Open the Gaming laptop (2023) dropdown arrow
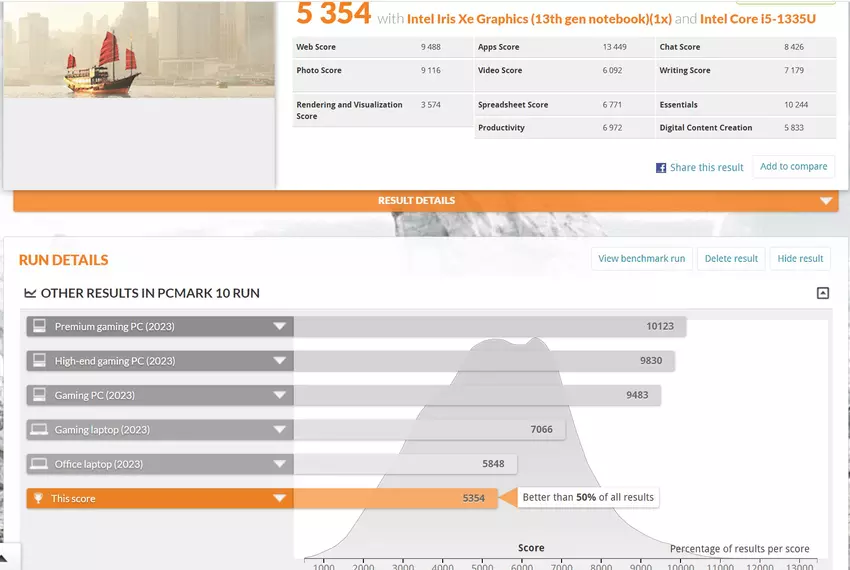The image size is (850, 570). [280, 429]
